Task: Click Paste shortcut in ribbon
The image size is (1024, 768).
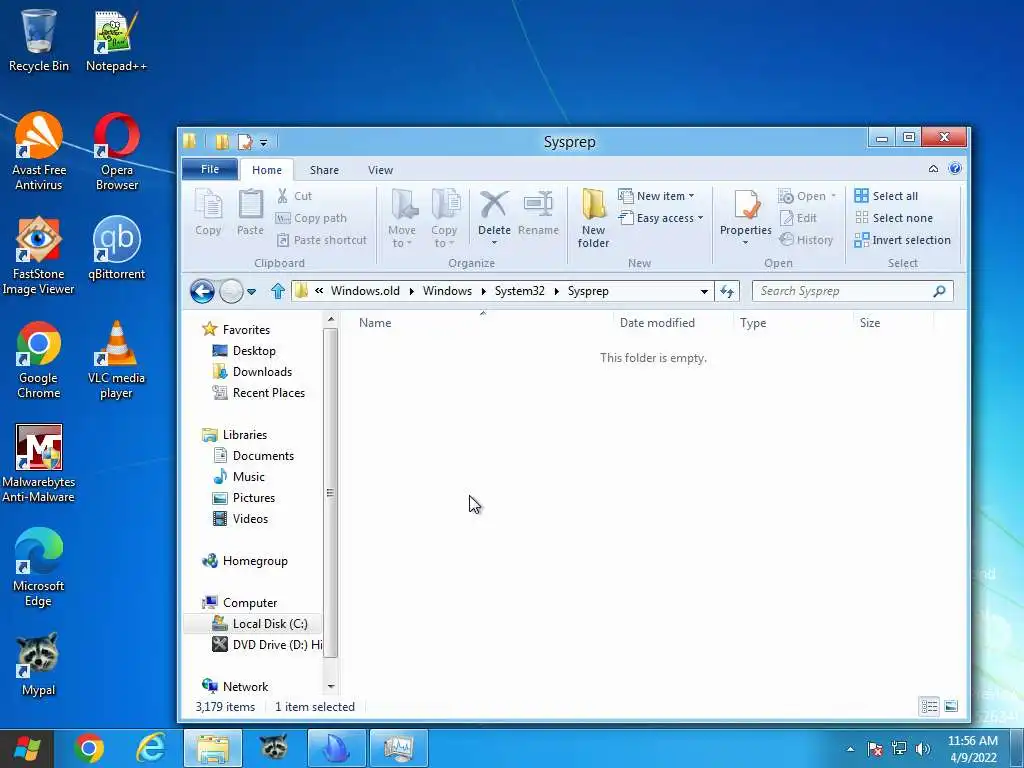Action: pyautogui.click(x=321, y=240)
